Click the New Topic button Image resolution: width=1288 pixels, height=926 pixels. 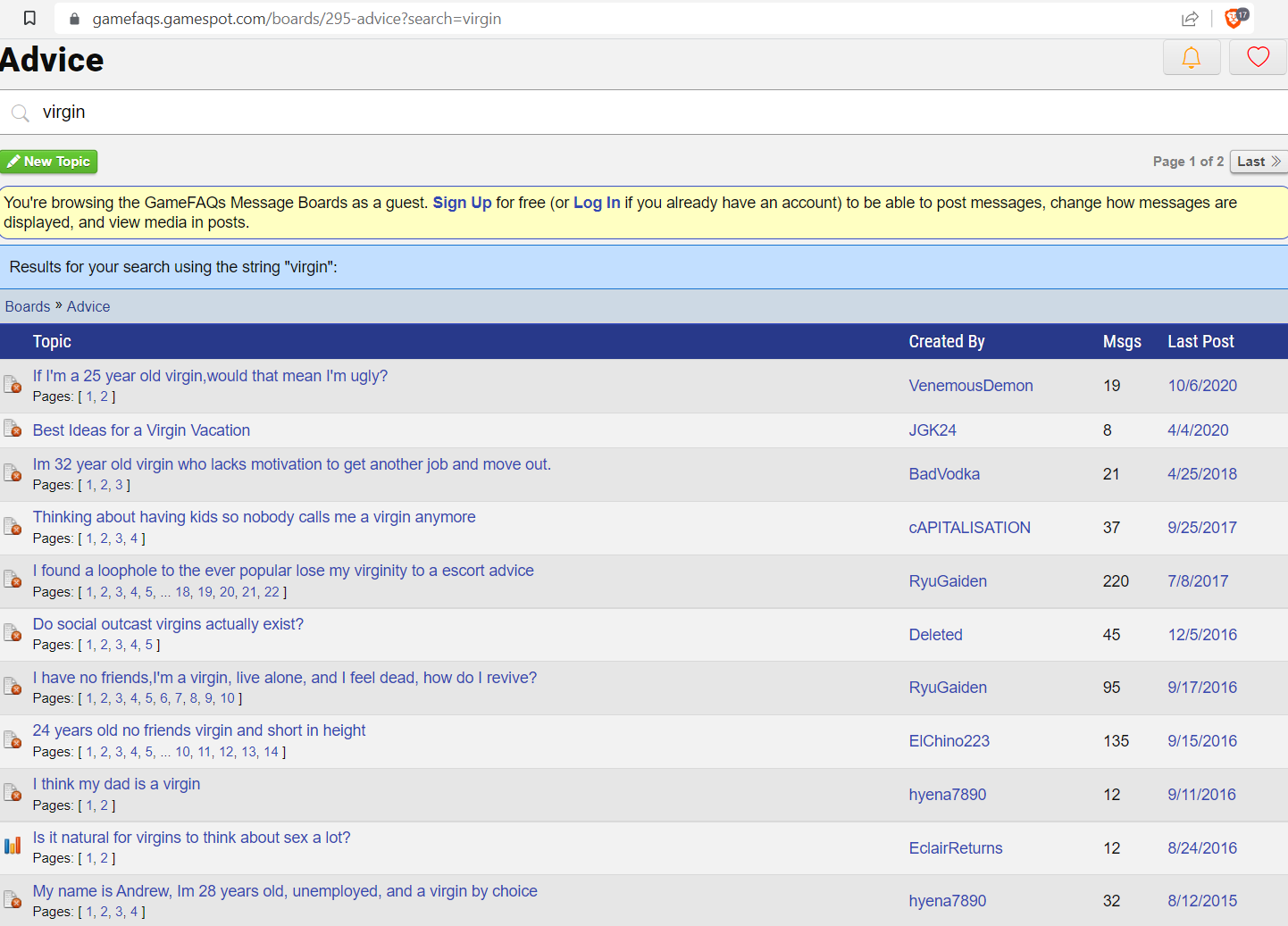[x=49, y=162]
